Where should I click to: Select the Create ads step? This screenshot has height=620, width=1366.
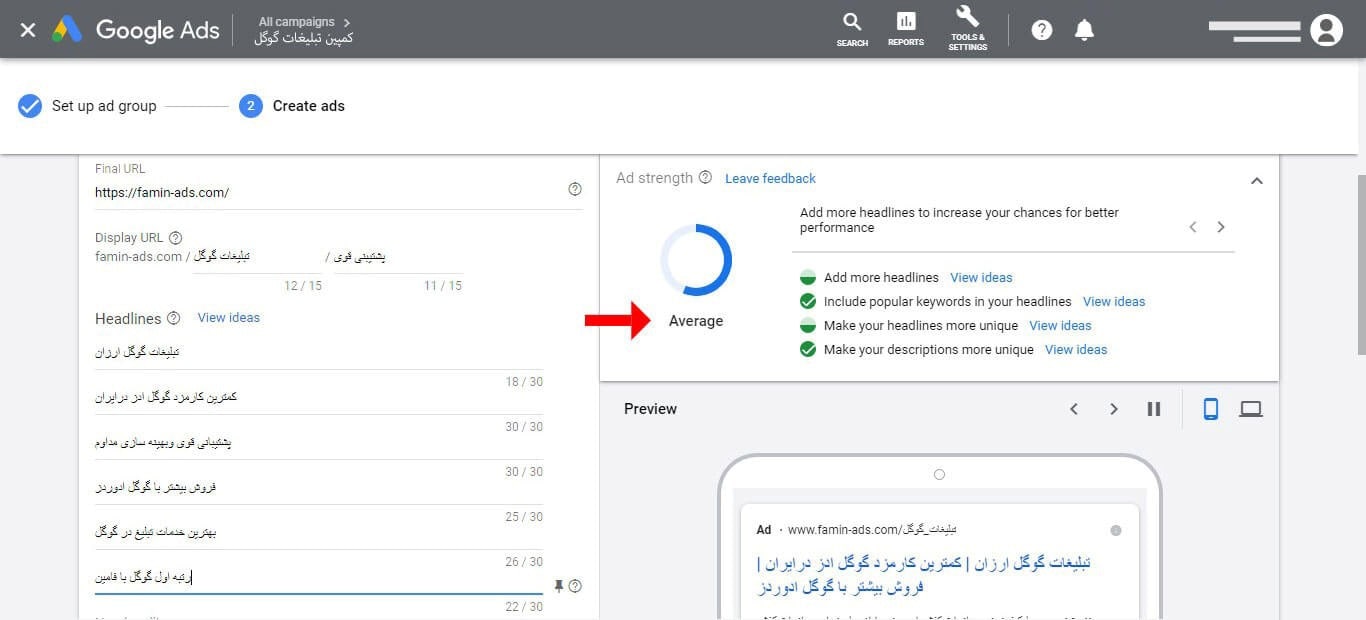(x=292, y=106)
